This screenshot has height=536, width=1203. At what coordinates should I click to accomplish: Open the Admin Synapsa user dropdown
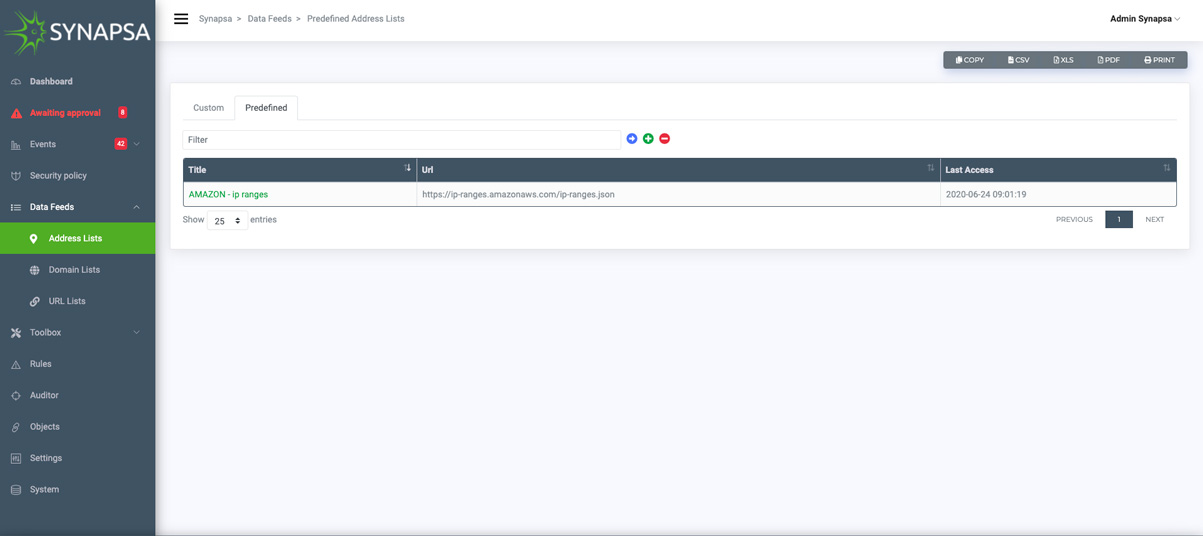(1145, 19)
